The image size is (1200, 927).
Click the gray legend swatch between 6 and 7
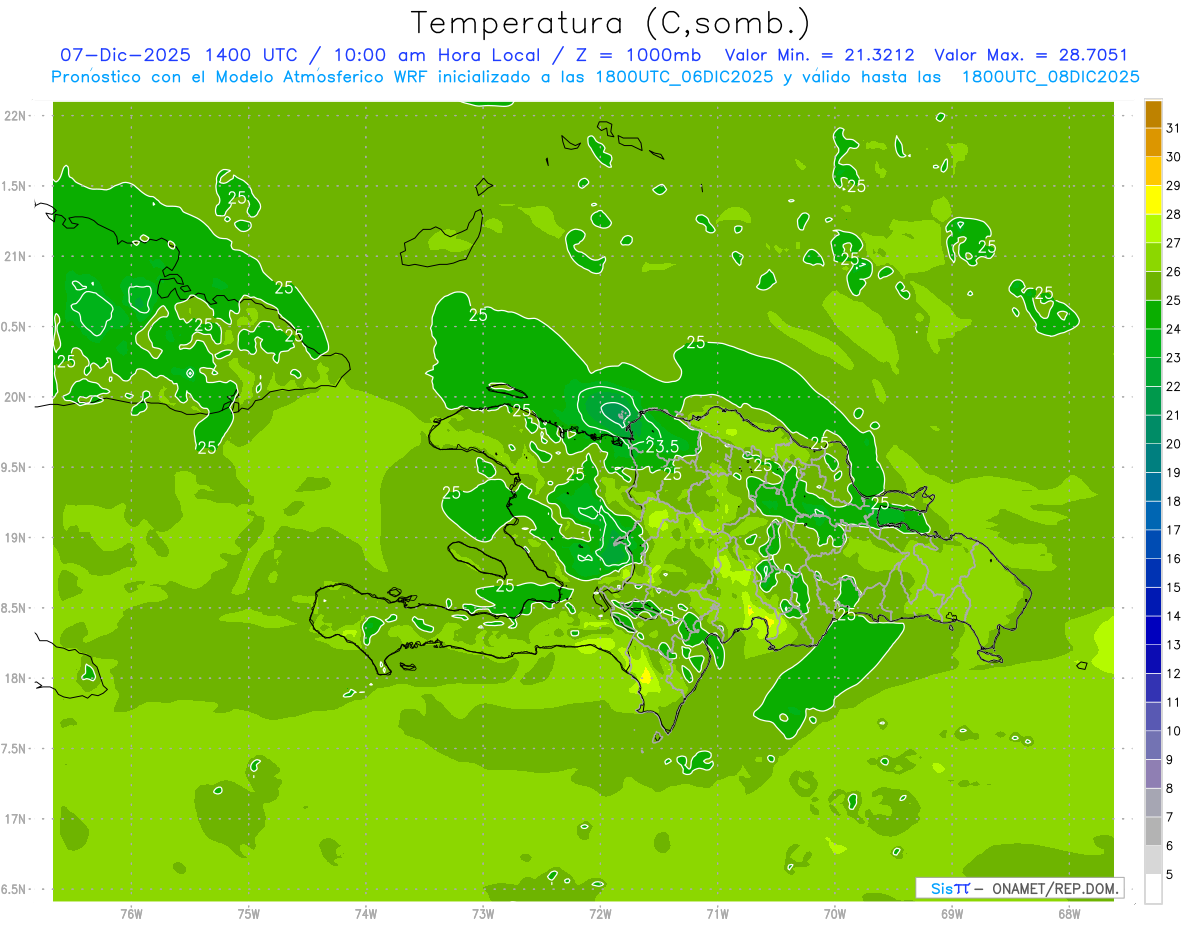coord(1153,831)
